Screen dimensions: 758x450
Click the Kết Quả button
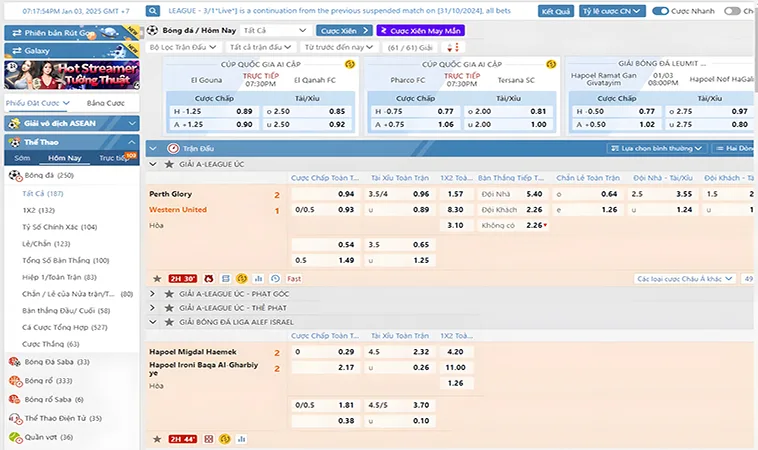555,11
